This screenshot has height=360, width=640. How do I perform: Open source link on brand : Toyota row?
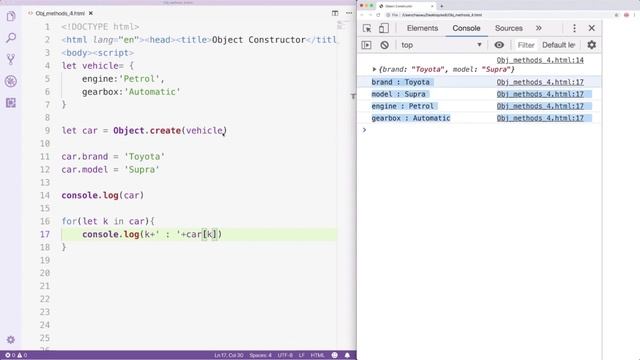tap(540, 82)
